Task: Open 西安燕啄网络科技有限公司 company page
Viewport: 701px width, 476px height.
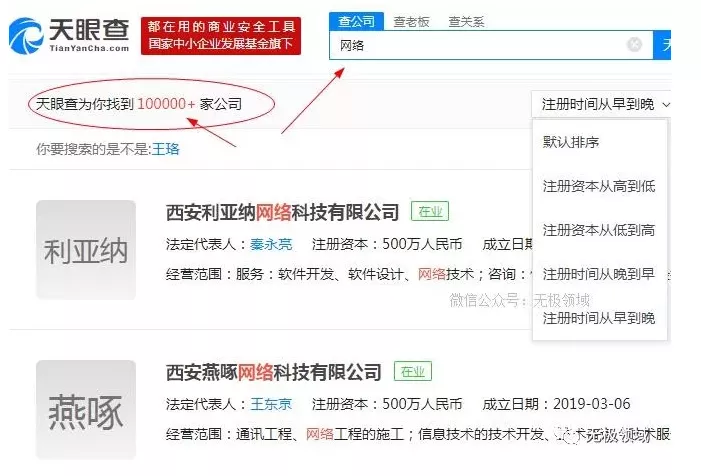Action: click(x=273, y=372)
